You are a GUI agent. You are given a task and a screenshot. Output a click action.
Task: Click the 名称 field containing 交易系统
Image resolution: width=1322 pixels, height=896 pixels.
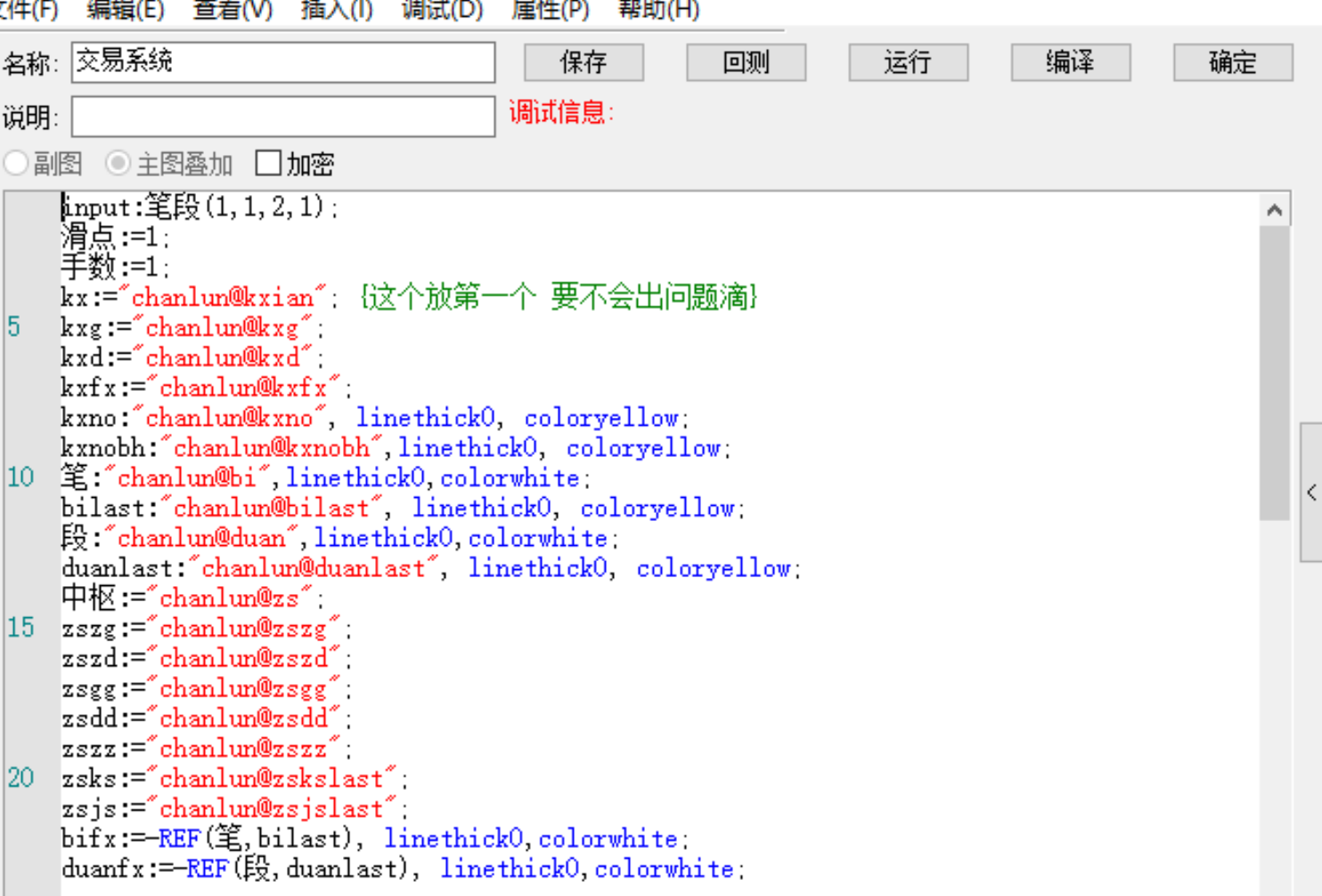(282, 62)
